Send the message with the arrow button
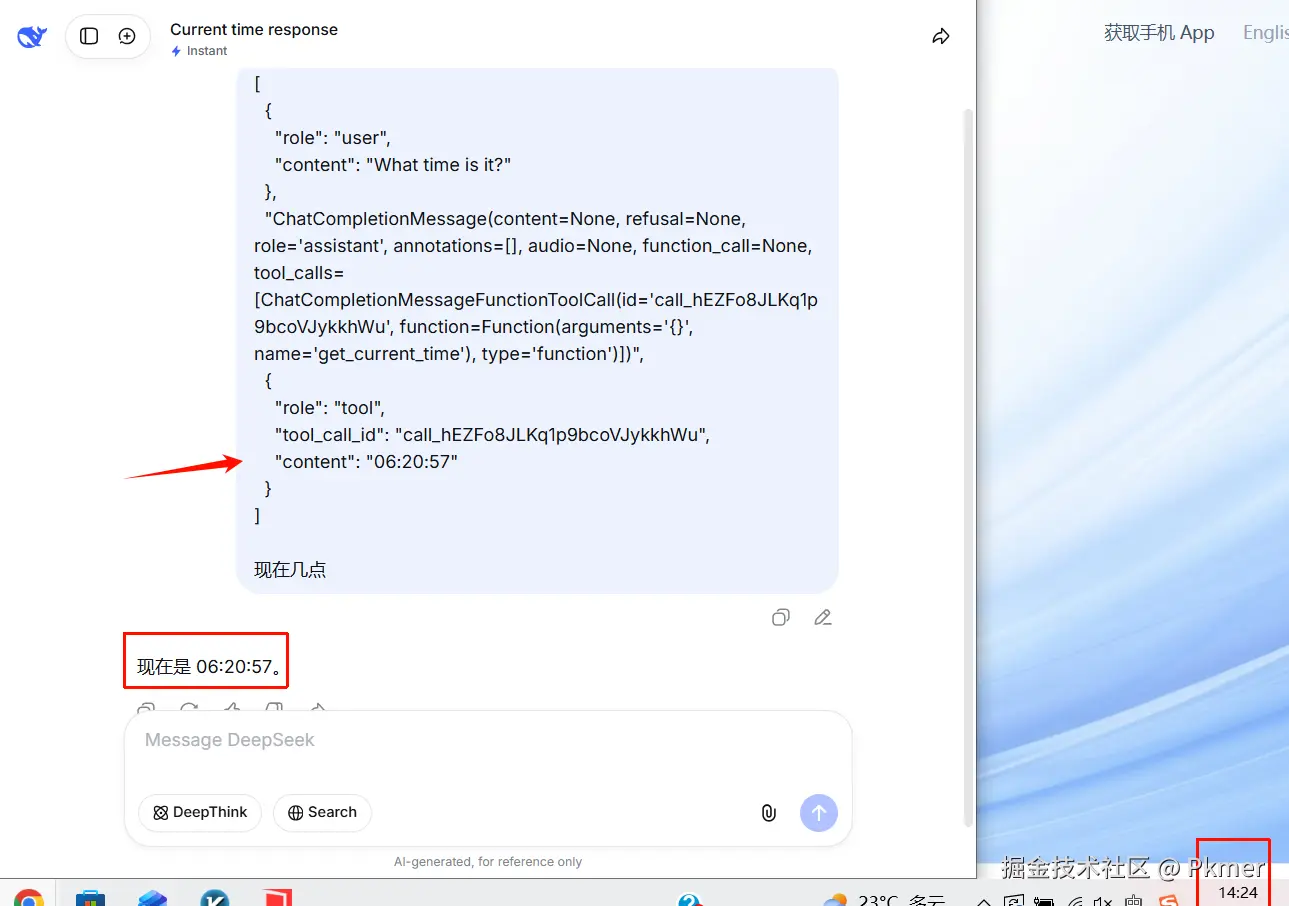This screenshot has height=906, width=1289. point(819,813)
